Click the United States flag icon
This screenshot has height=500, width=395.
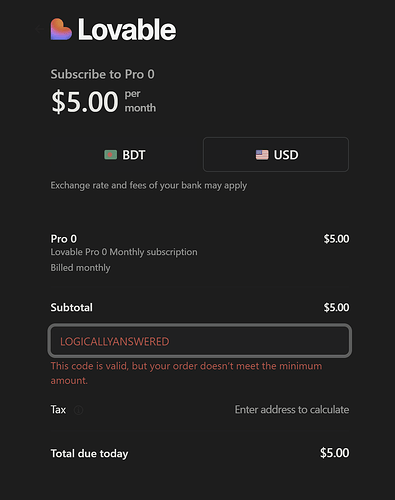click(x=262, y=155)
